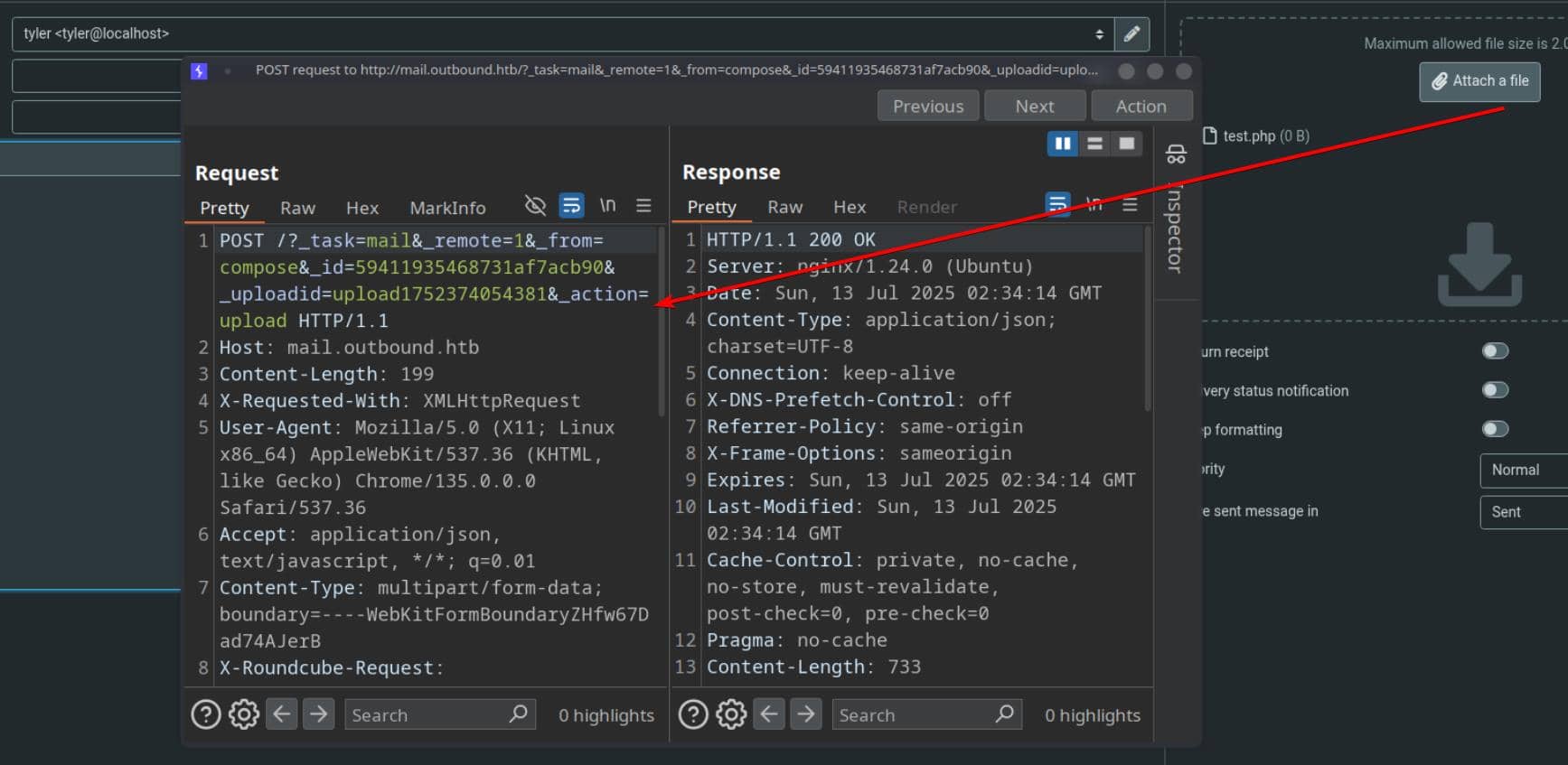Click magnifier icon in Response search box
This screenshot has width=1568, height=765.
tap(1004, 714)
